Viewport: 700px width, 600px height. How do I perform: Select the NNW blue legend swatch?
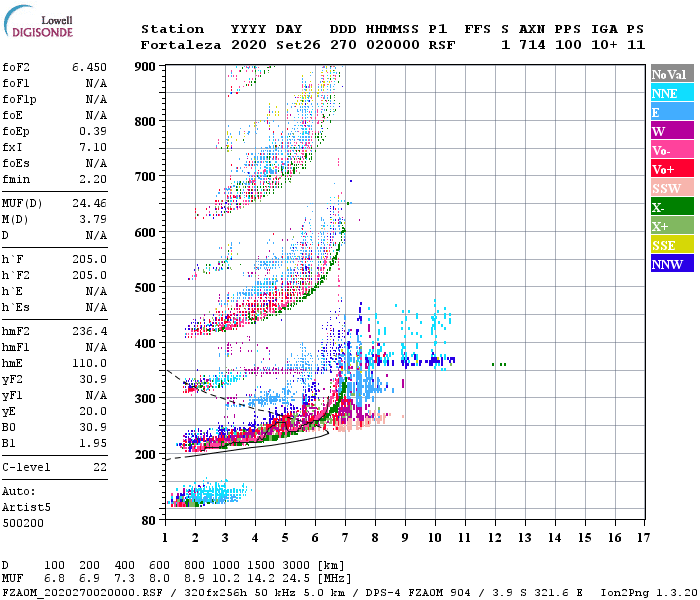point(672,263)
